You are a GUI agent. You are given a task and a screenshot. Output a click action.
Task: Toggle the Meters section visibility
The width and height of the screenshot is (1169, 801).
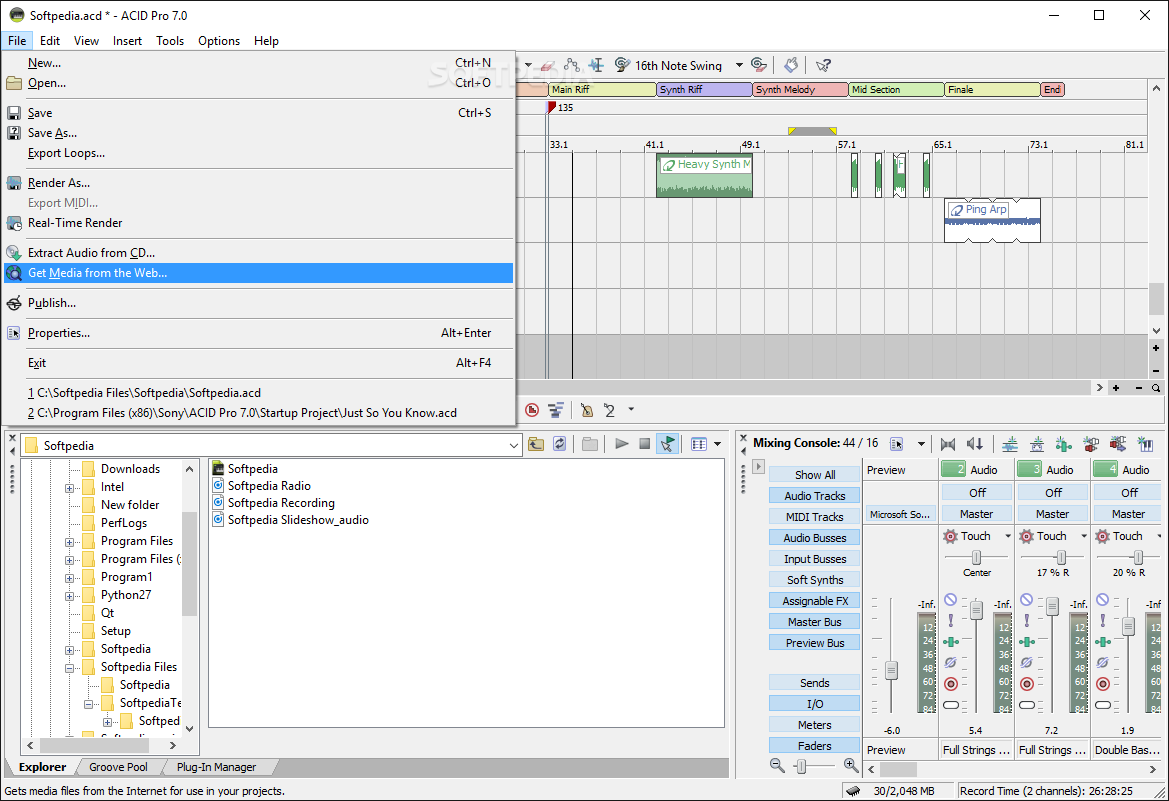click(x=815, y=725)
